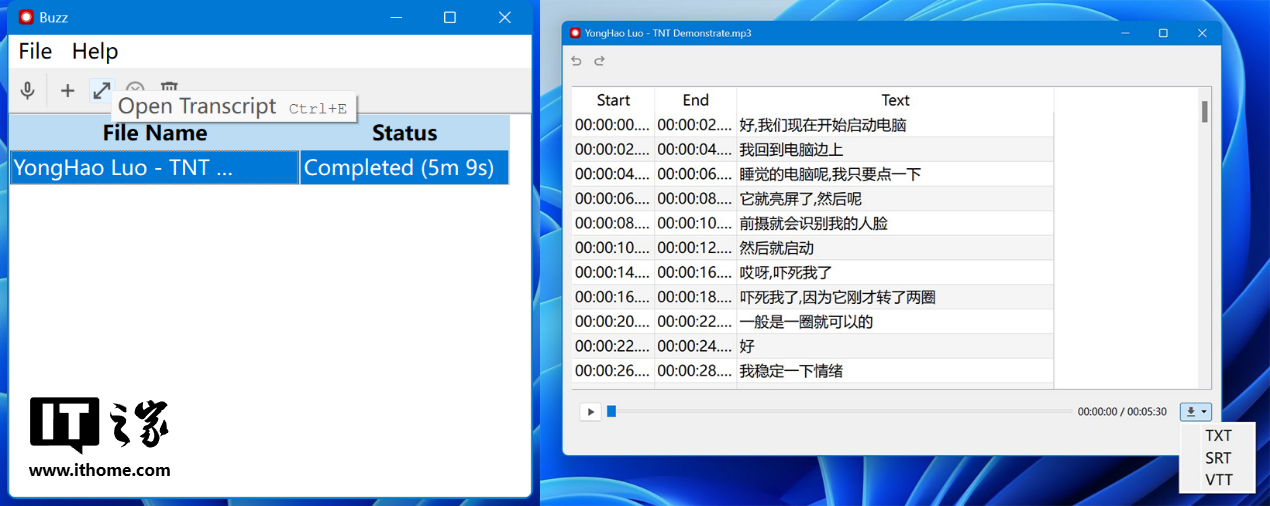Choose SRT export format
Viewport: 1270px width, 506px height.
pos(1218,458)
